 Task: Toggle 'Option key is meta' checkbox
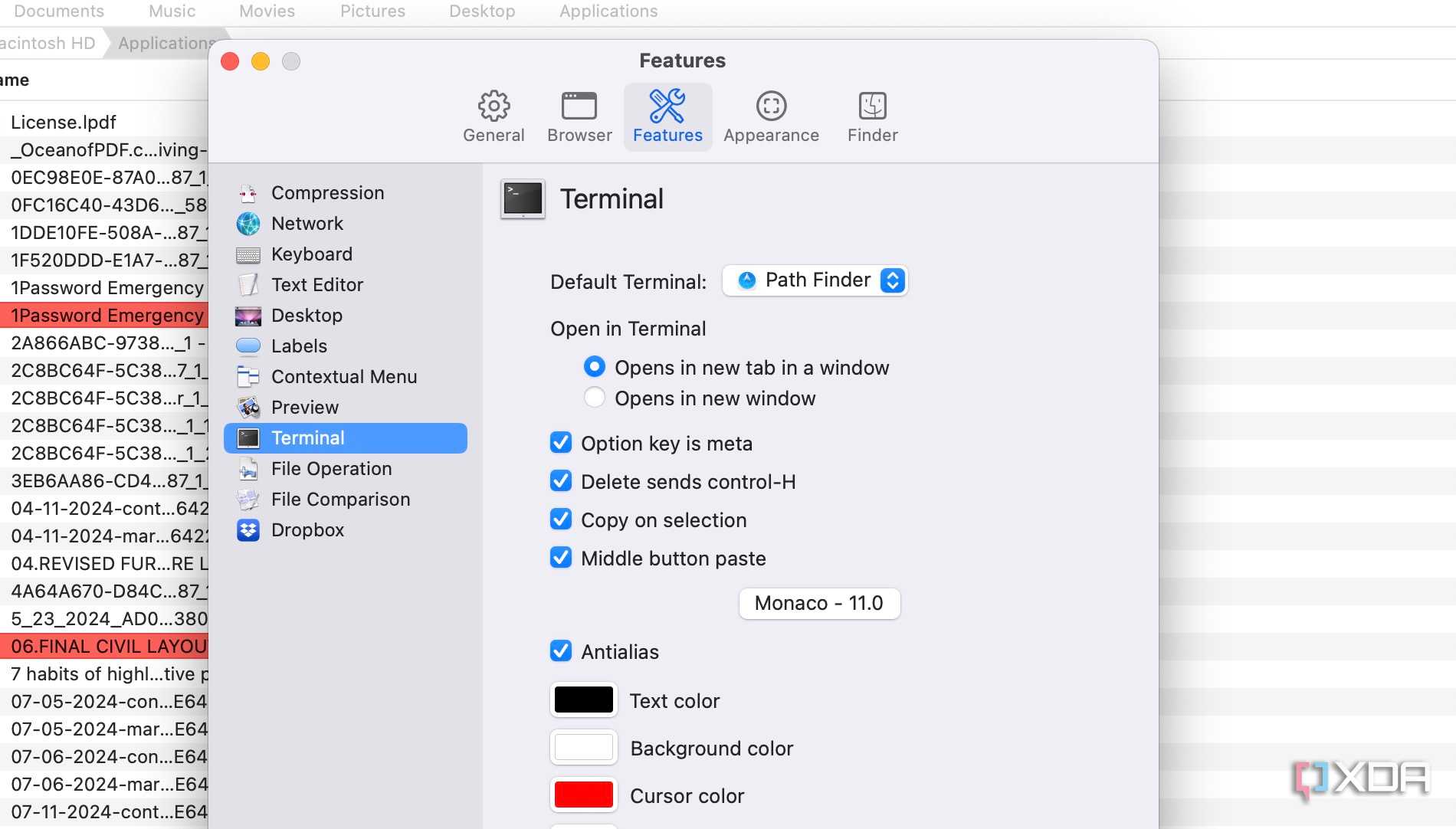(561, 443)
